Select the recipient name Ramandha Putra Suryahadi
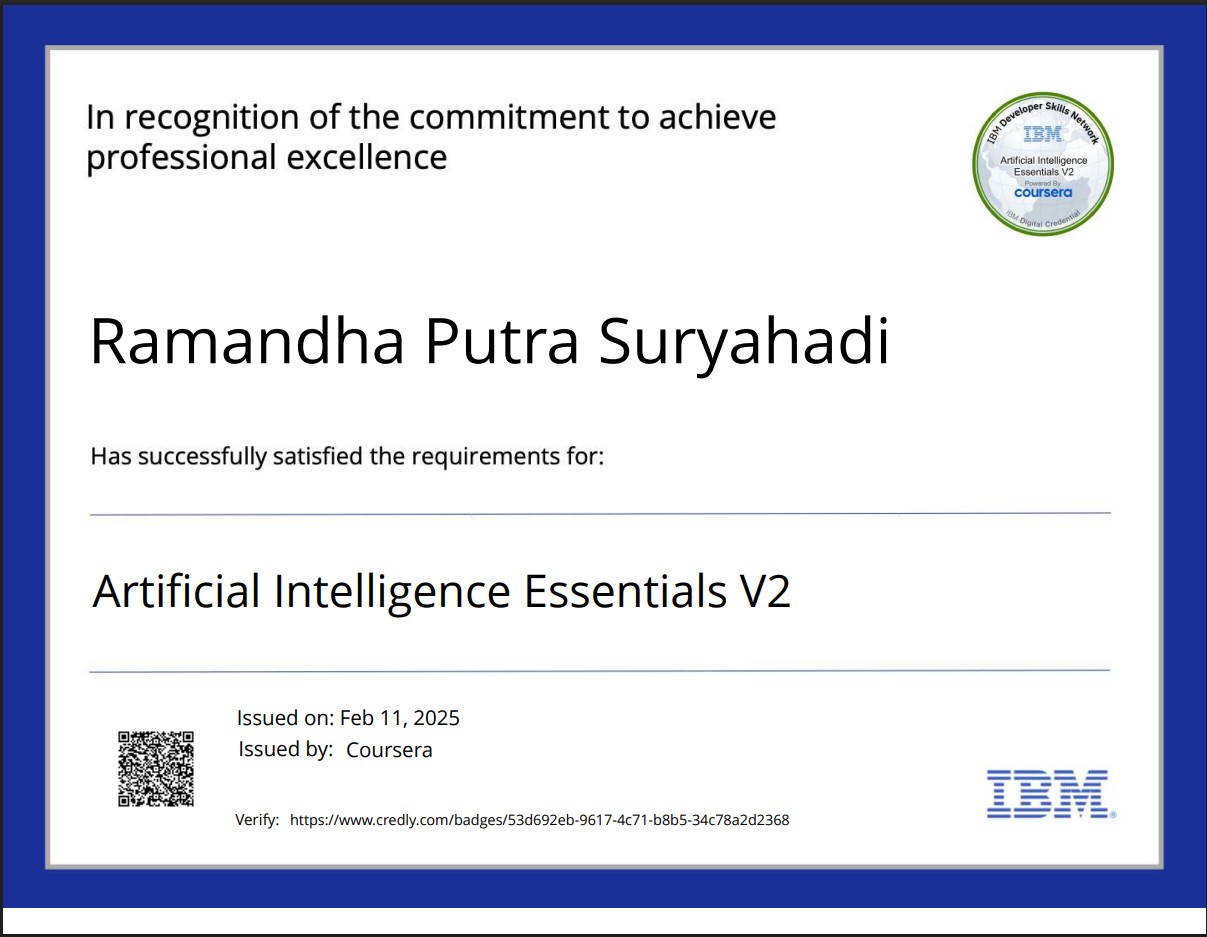 coord(489,341)
